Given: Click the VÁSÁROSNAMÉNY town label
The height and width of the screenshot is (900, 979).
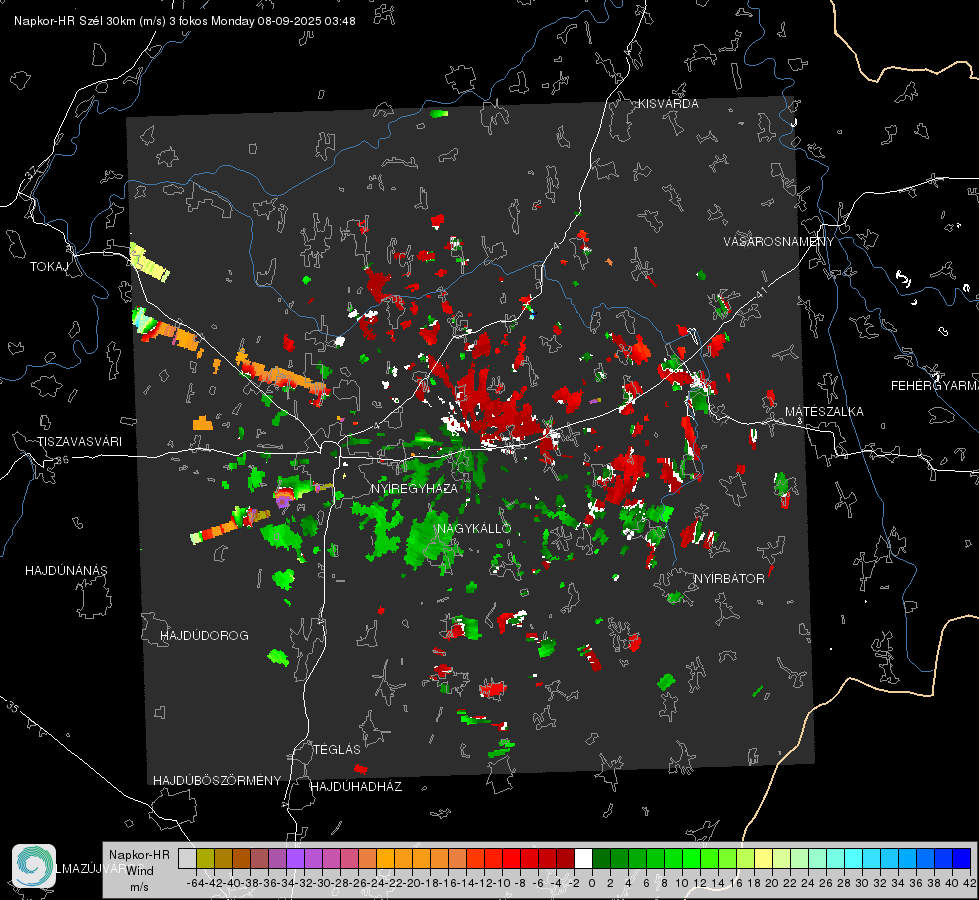Looking at the screenshot, I should (779, 242).
